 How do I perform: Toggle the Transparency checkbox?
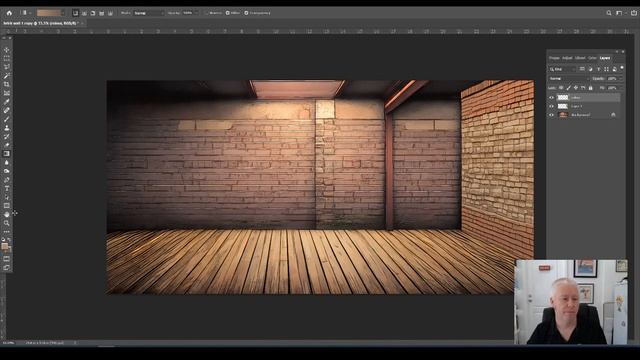click(x=246, y=13)
